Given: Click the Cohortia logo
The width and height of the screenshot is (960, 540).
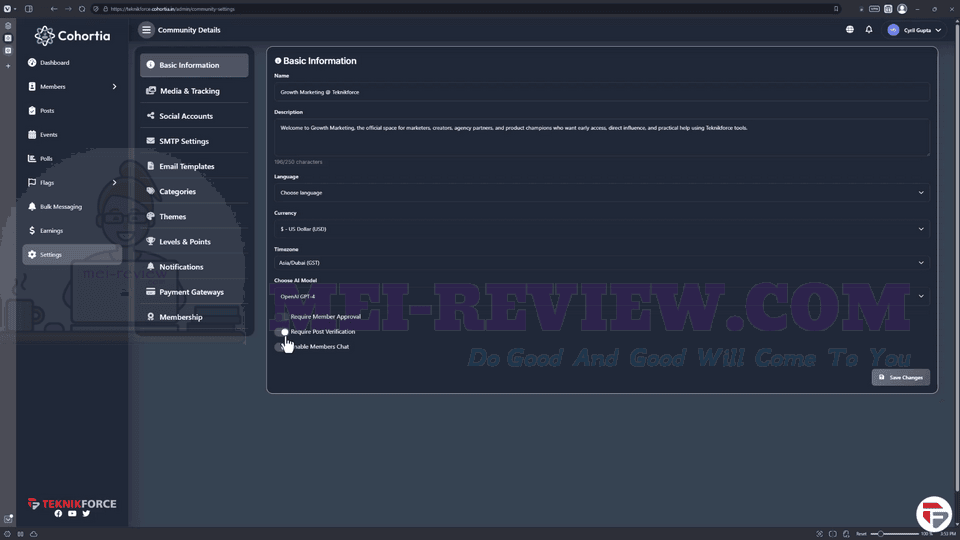Looking at the screenshot, I should [x=72, y=36].
